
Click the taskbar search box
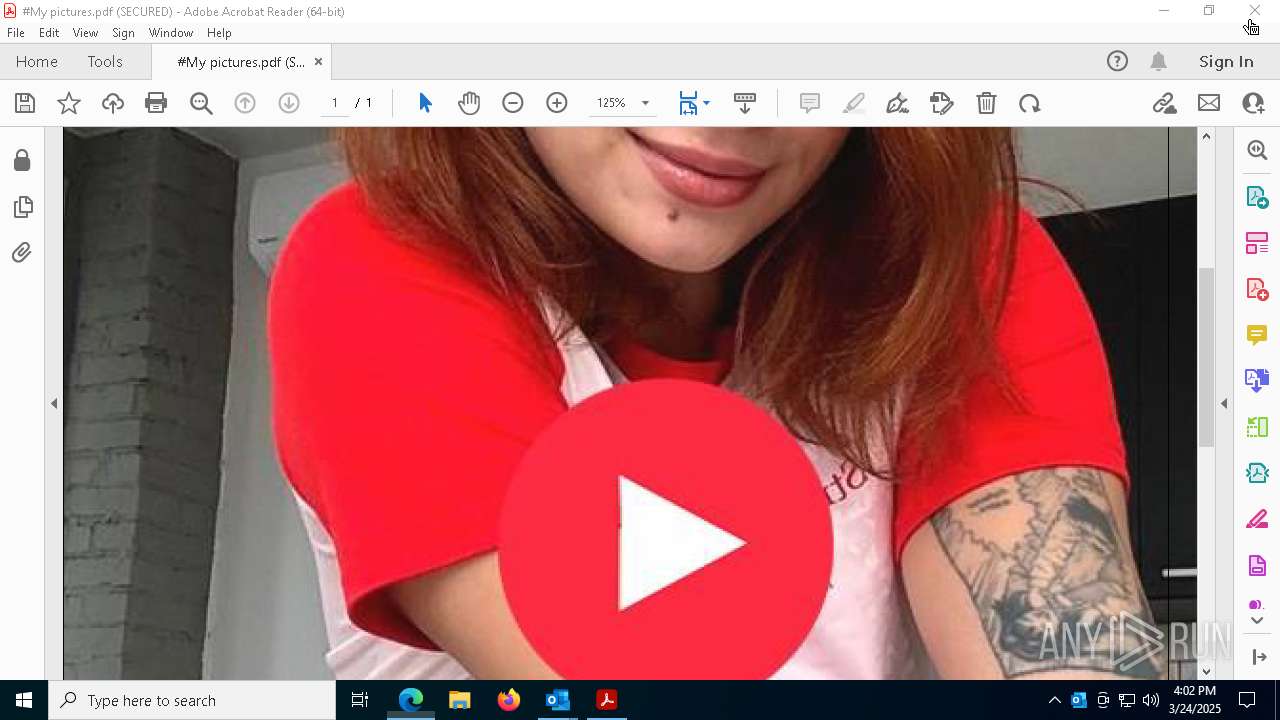pos(192,700)
